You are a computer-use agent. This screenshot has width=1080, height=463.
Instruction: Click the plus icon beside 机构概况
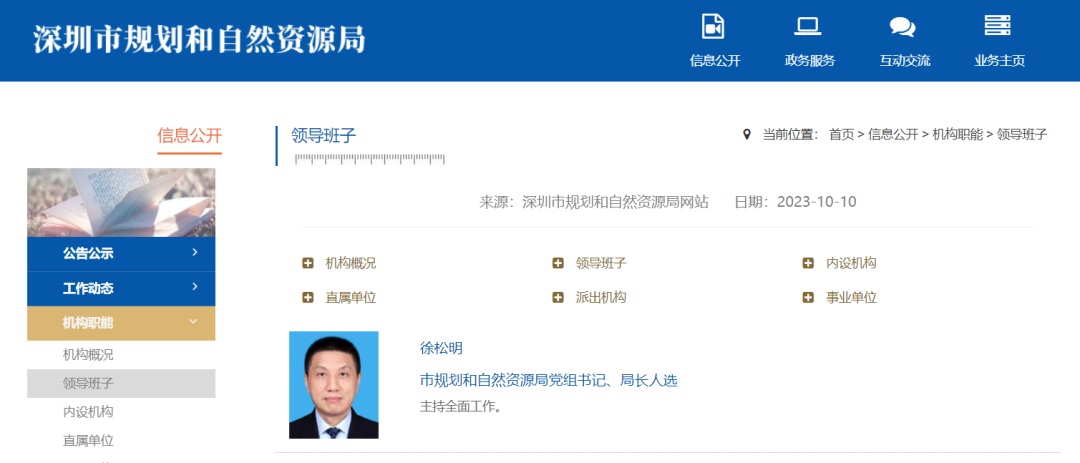[x=308, y=263]
